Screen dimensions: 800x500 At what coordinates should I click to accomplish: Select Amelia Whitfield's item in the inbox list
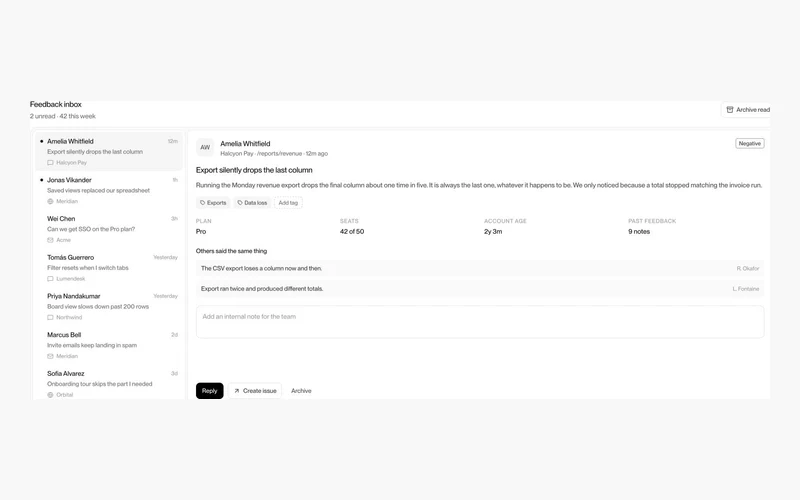tap(109, 152)
